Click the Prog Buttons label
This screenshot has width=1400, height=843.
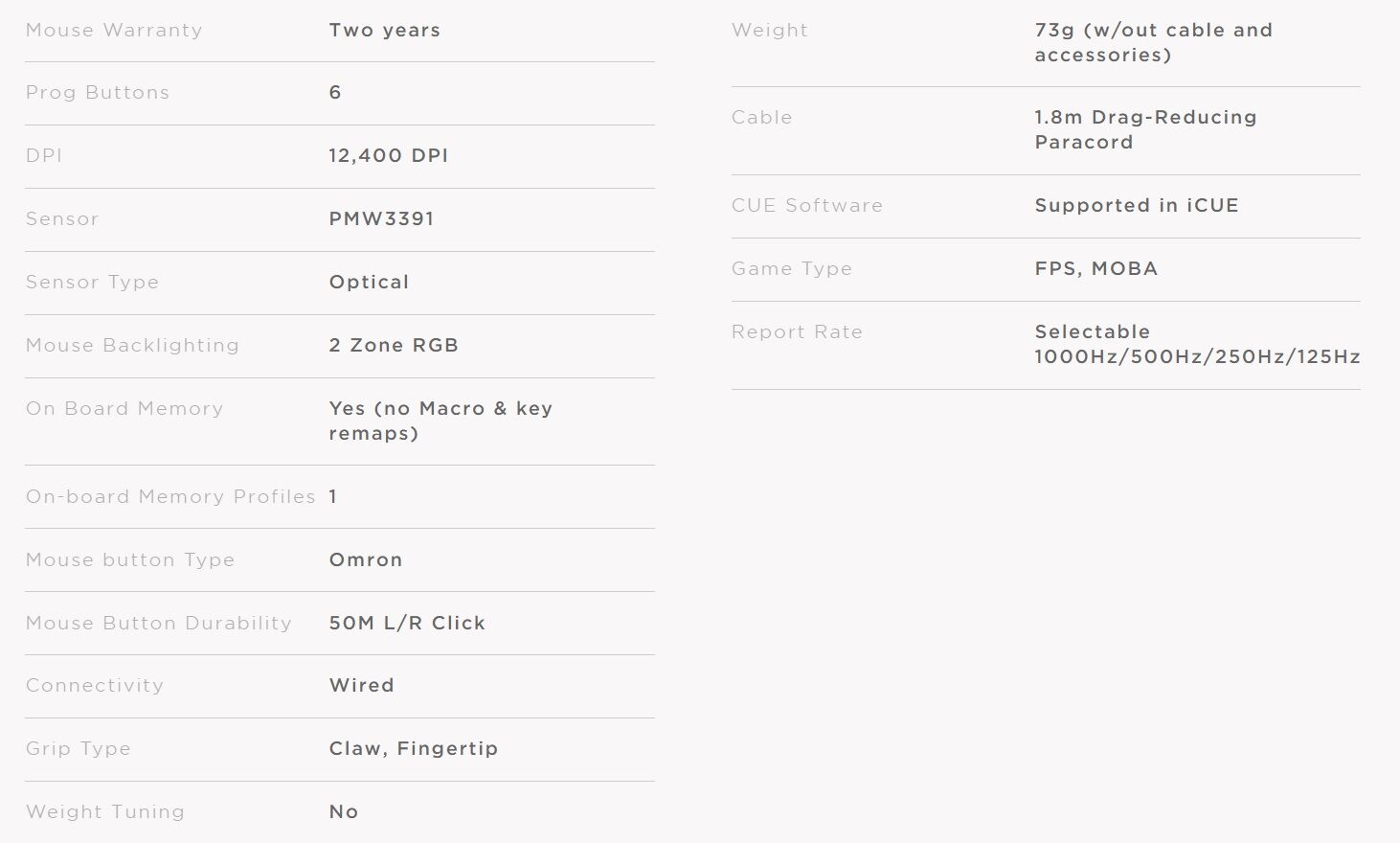click(98, 93)
